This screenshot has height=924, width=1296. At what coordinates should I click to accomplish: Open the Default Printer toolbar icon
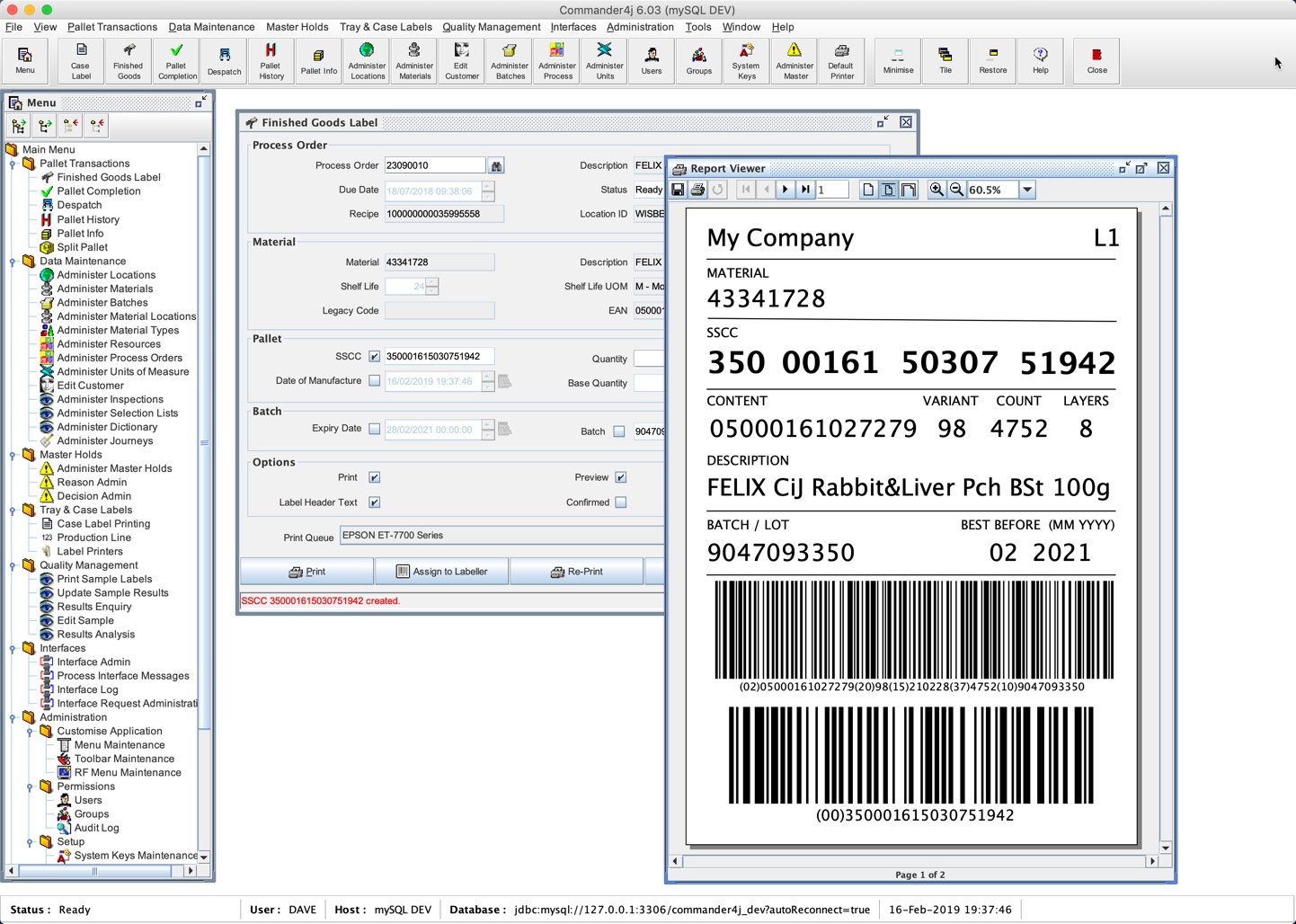[x=840, y=60]
